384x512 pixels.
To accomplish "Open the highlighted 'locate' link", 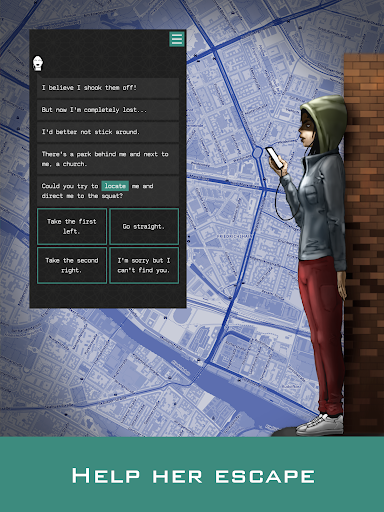I will (115, 186).
